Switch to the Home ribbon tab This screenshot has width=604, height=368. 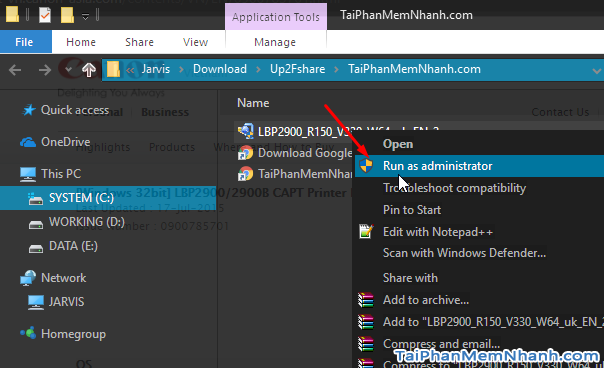[x=81, y=42]
